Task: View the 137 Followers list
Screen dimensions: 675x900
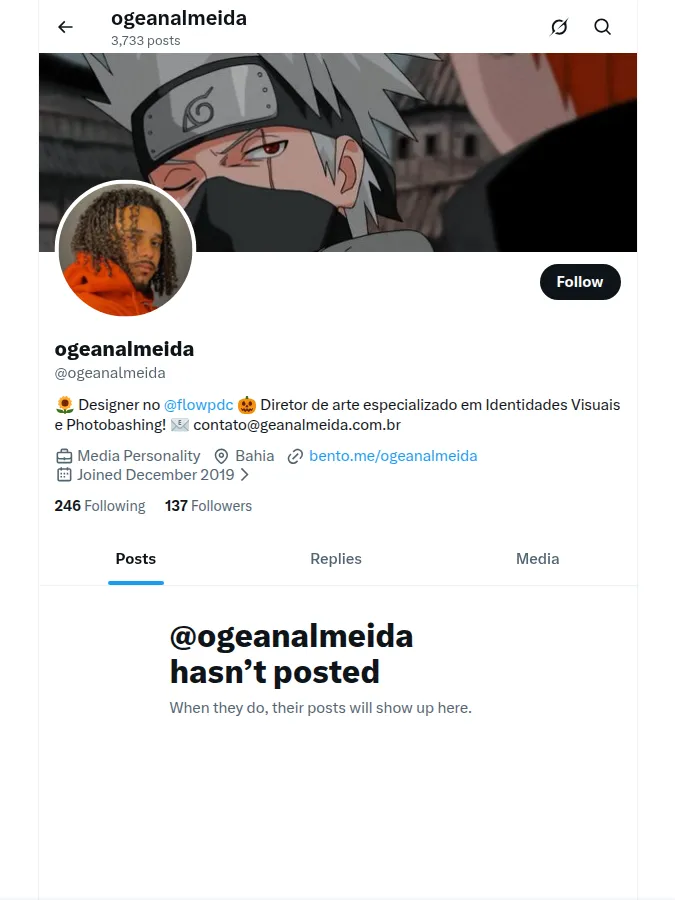Action: click(x=208, y=506)
